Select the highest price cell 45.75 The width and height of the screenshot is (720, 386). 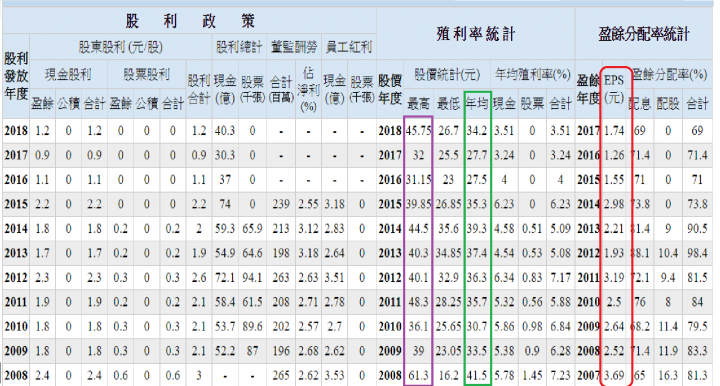click(x=418, y=131)
